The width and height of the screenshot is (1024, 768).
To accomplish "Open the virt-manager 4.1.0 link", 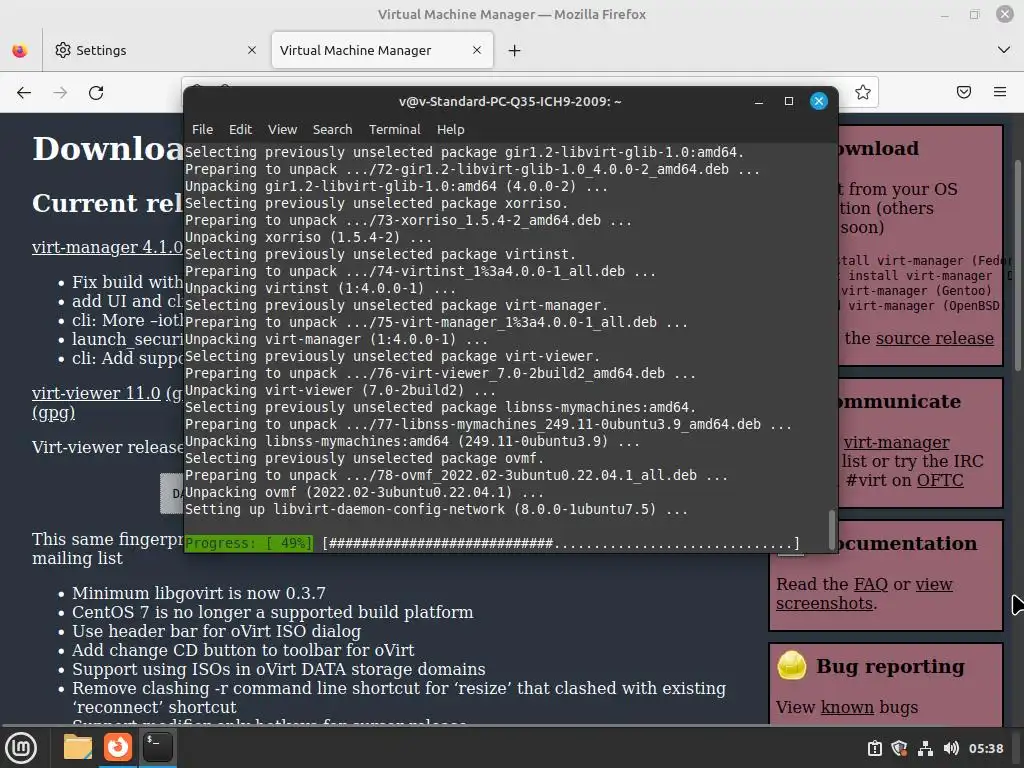I will click(107, 248).
